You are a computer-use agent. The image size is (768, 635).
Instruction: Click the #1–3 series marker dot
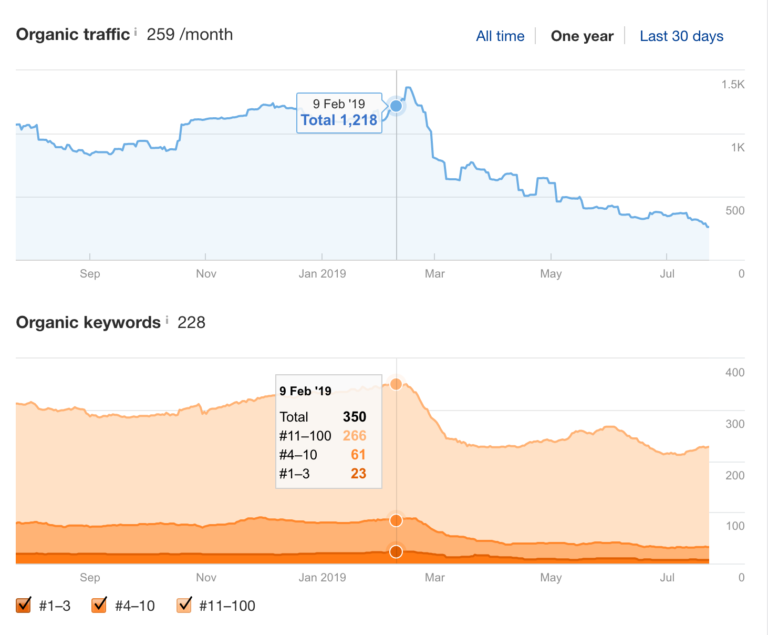(x=396, y=552)
